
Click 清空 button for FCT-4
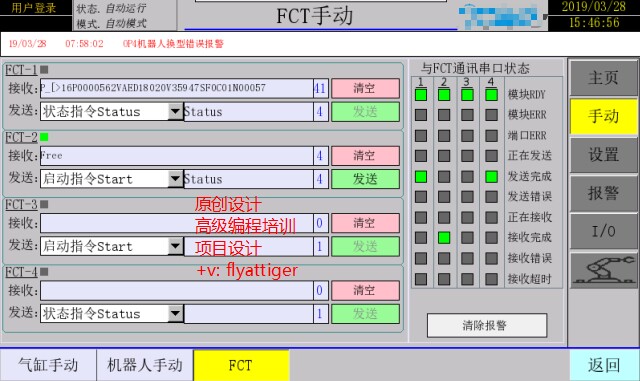[365, 290]
